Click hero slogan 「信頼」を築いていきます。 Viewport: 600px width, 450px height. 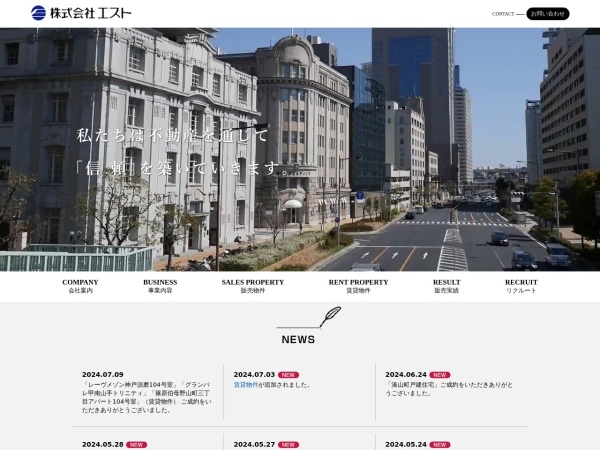[x=182, y=168]
